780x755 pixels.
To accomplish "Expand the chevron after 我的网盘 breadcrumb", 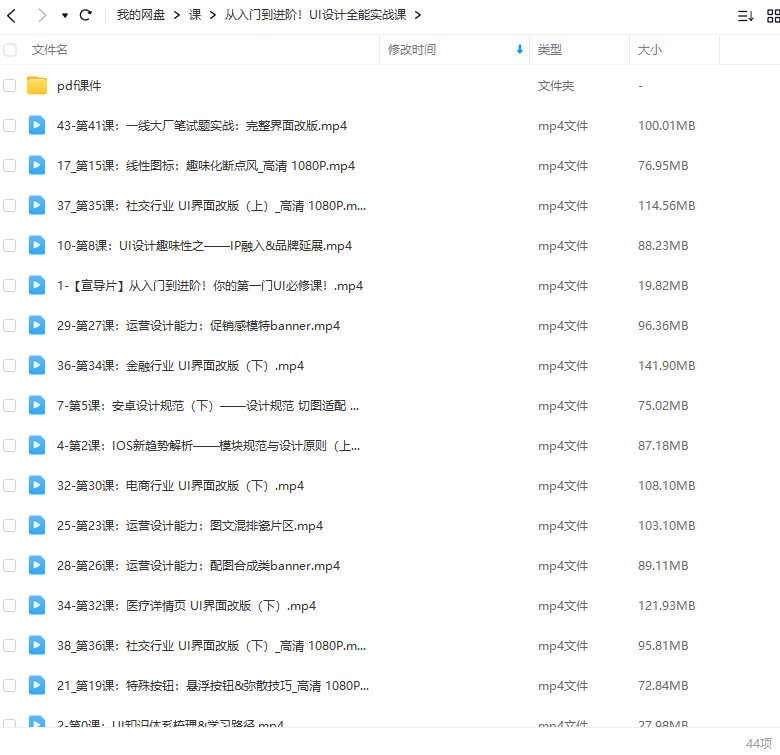I will pos(176,15).
